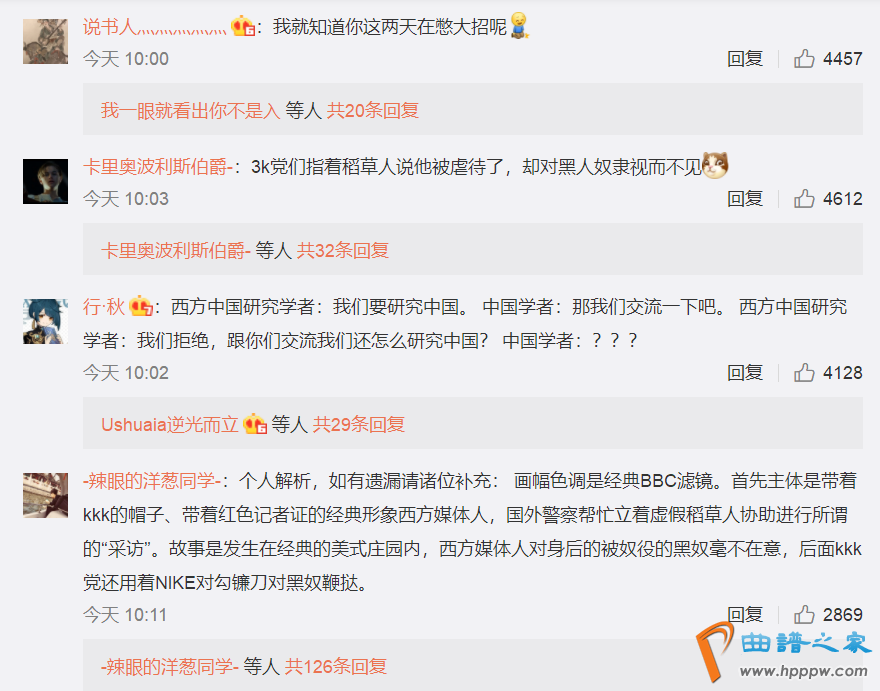880x691 pixels.
Task: Expand 共20条回复 replies thread
Action: [373, 110]
